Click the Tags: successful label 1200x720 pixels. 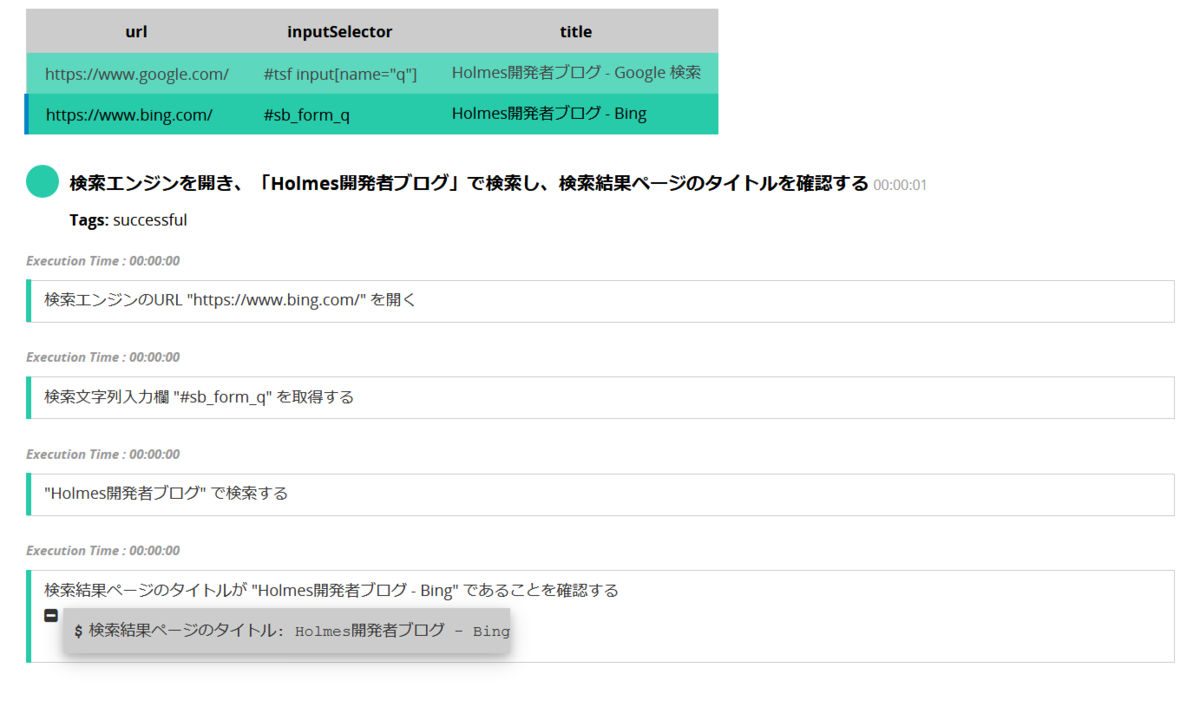pos(128,220)
